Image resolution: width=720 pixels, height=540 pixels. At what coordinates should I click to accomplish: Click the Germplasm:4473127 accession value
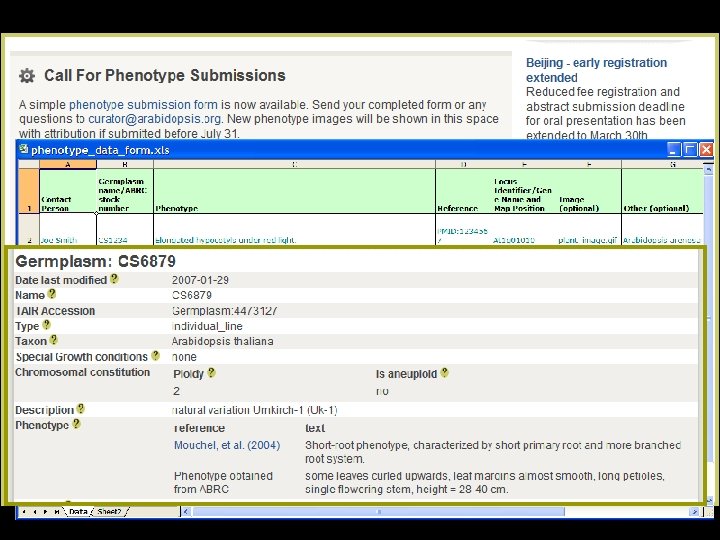[x=225, y=311]
